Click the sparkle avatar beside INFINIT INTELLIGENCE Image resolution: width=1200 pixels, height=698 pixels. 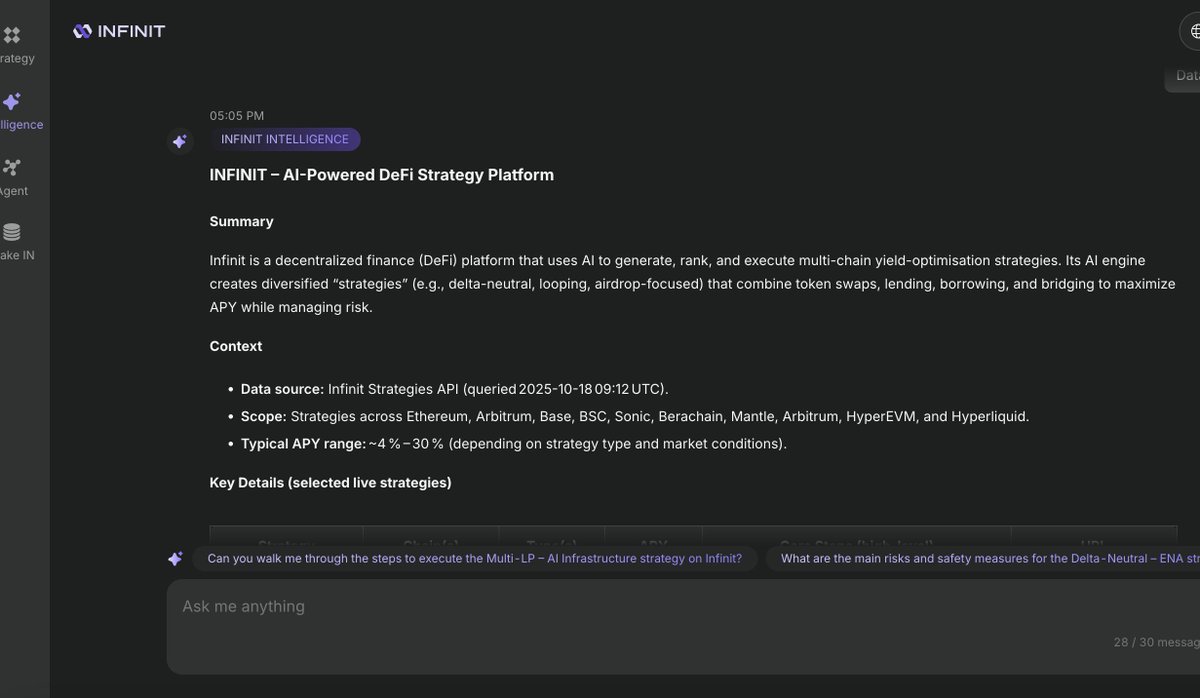click(x=180, y=141)
